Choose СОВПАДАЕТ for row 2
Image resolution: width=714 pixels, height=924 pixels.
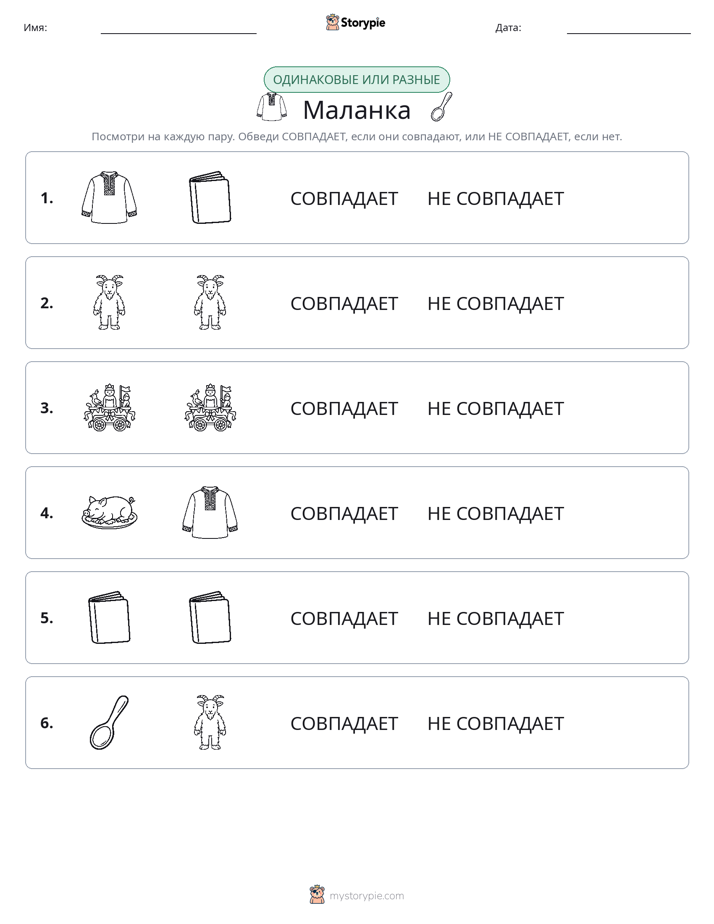click(x=344, y=303)
